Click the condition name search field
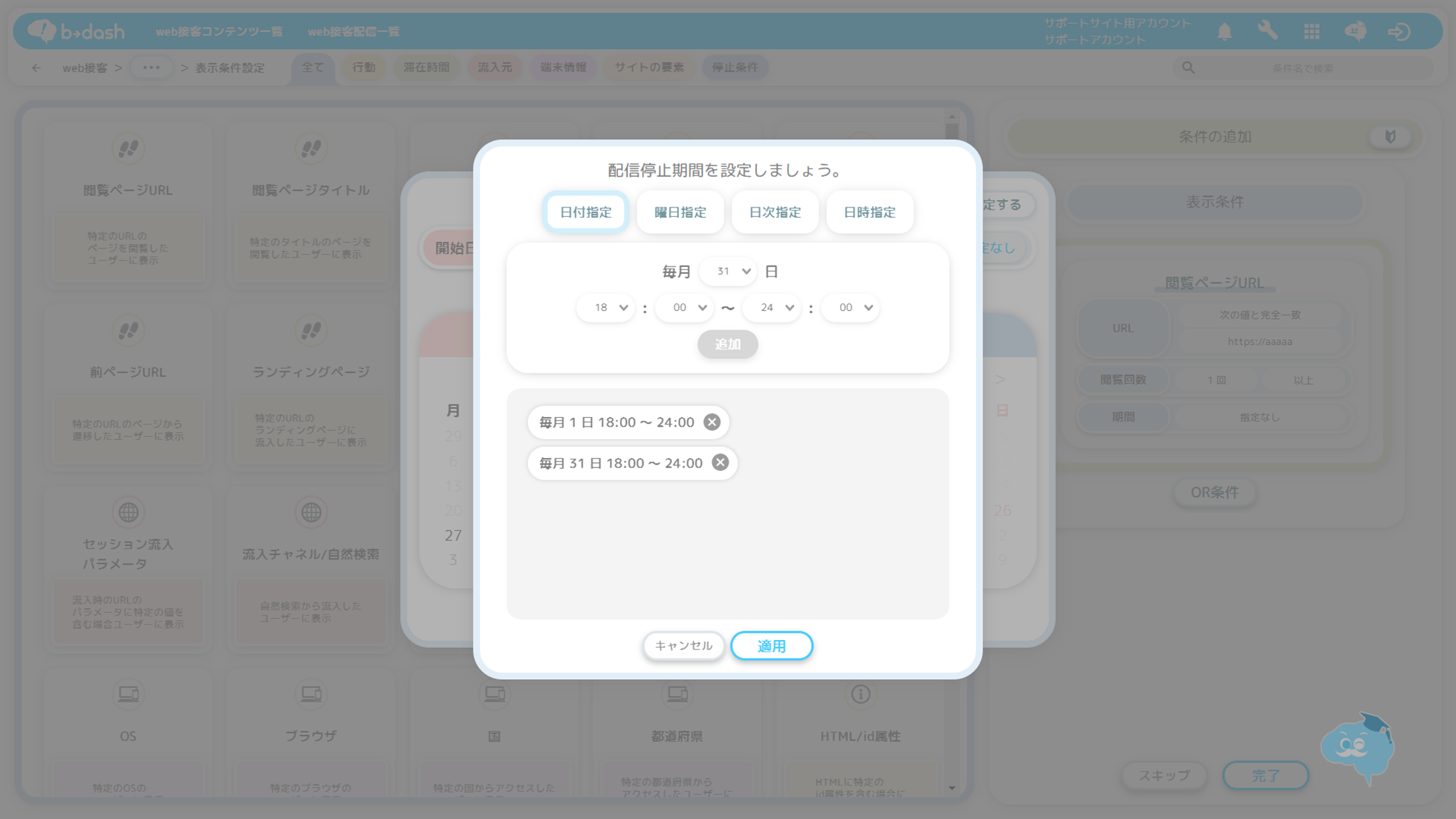Screen dimensions: 1456x819 pos(1302,68)
